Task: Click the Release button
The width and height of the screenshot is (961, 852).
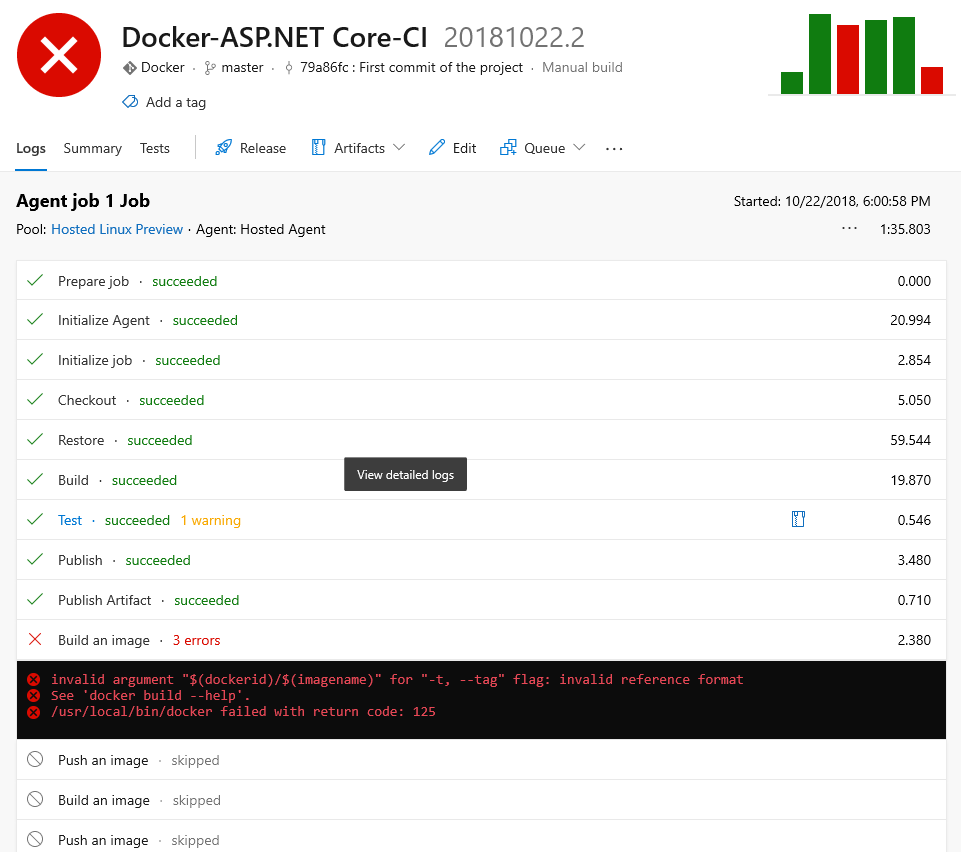Action: pyautogui.click(x=251, y=148)
